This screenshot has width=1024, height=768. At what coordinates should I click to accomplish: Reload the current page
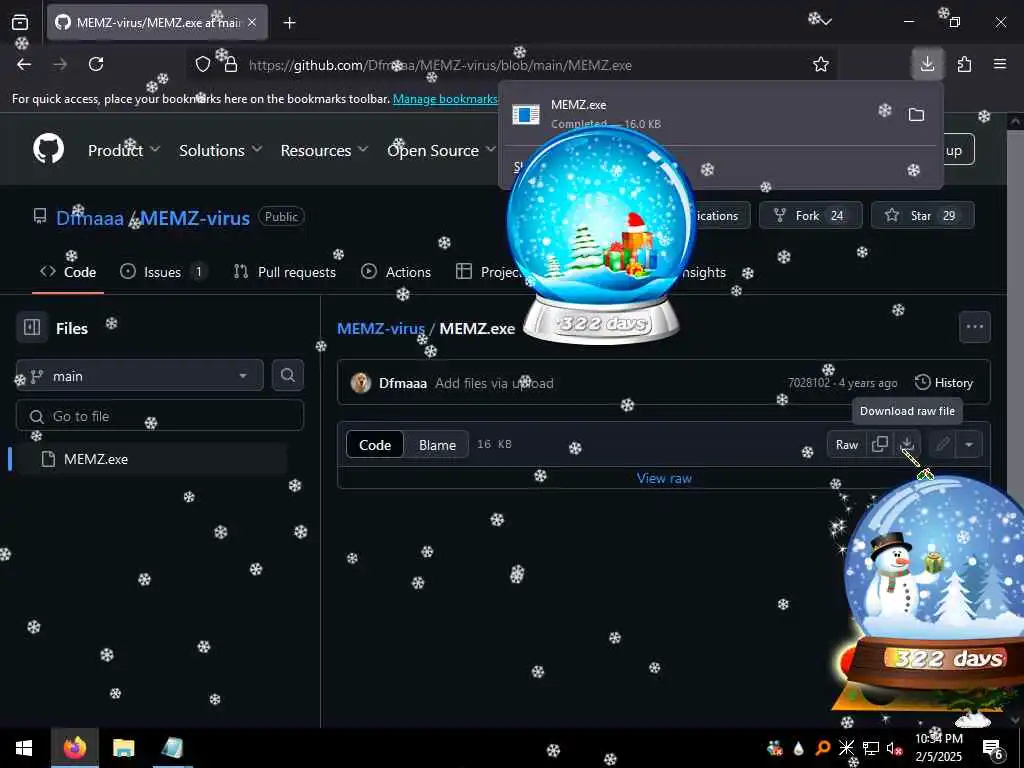pyautogui.click(x=96, y=64)
